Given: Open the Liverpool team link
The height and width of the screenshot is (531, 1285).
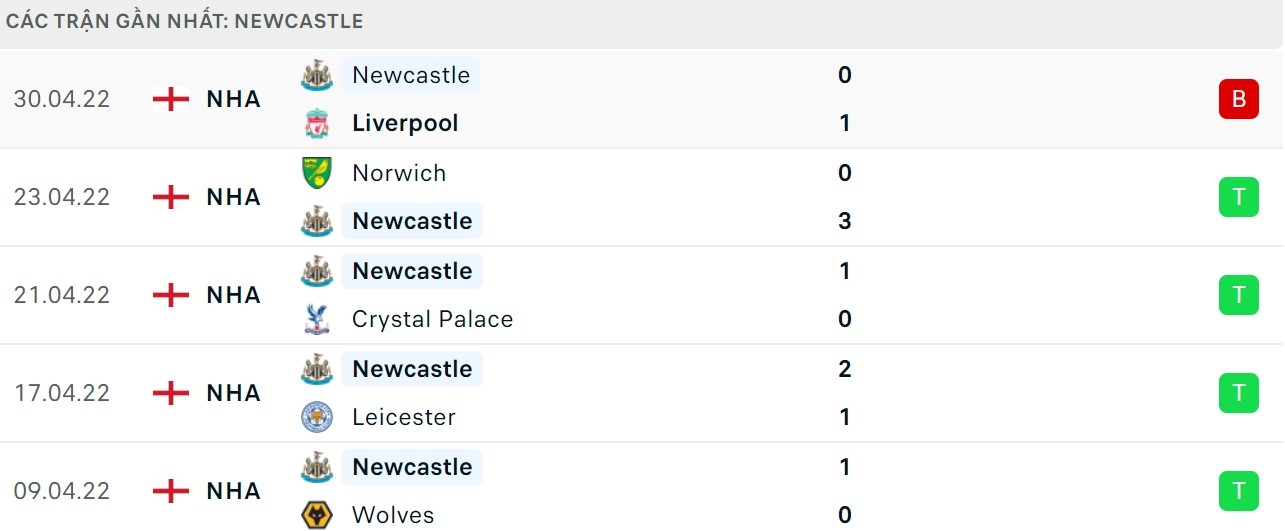Looking at the screenshot, I should [x=405, y=124].
